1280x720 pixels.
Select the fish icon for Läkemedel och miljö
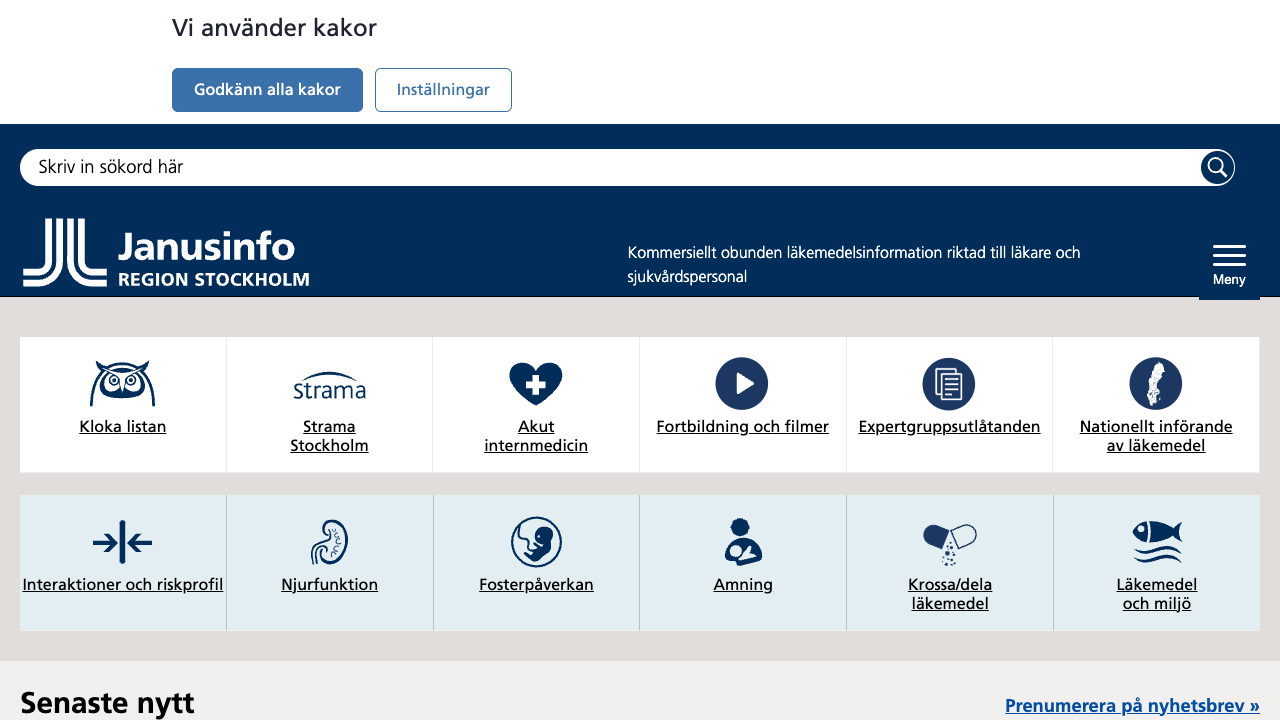tap(1155, 541)
